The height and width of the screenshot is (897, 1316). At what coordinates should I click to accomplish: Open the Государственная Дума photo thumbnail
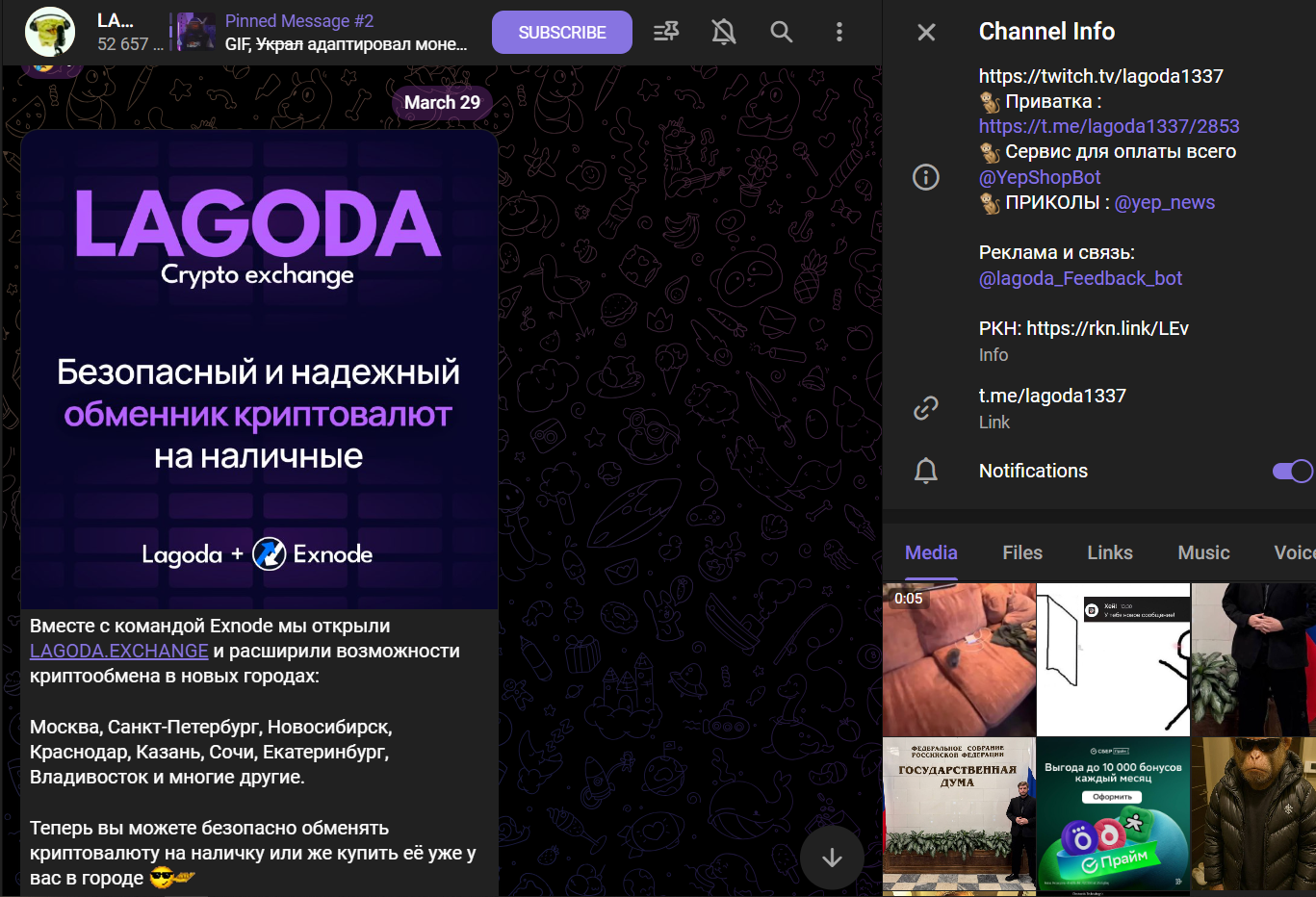959,814
